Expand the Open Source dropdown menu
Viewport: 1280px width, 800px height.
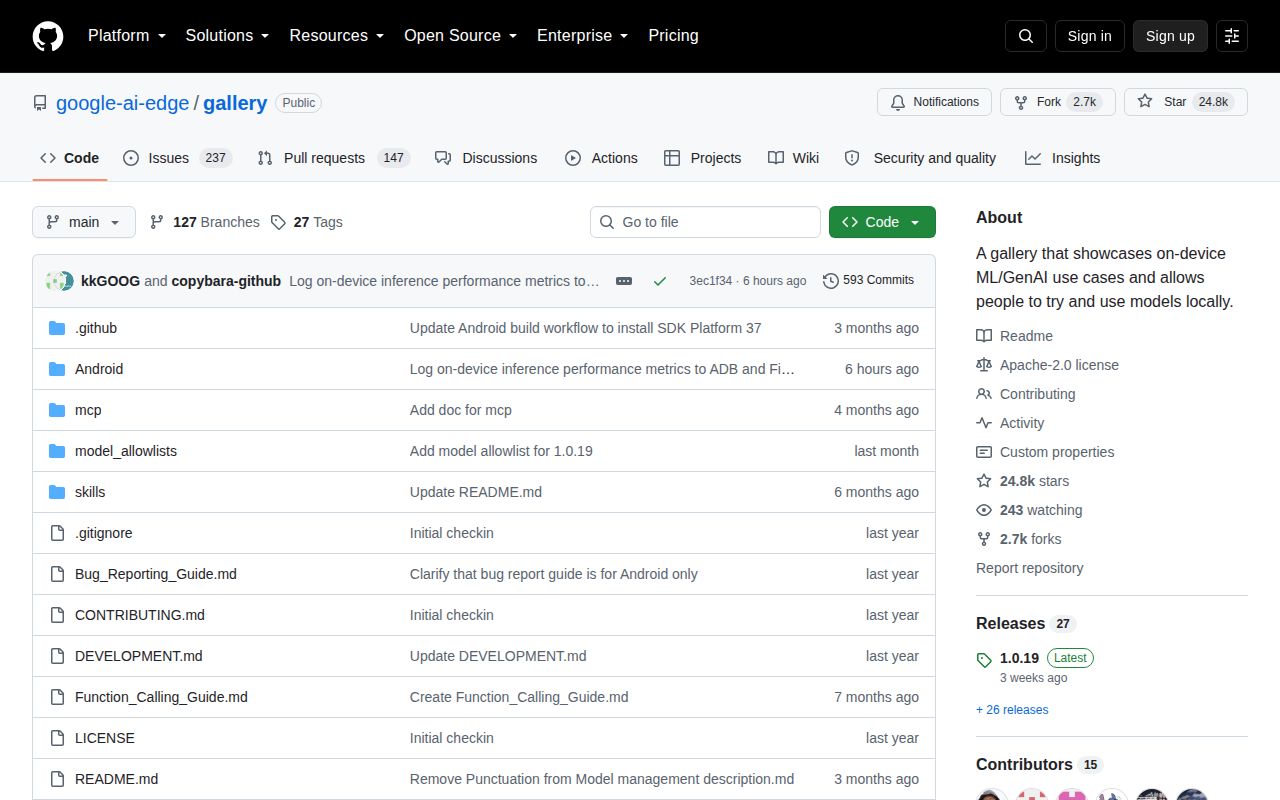(x=461, y=35)
